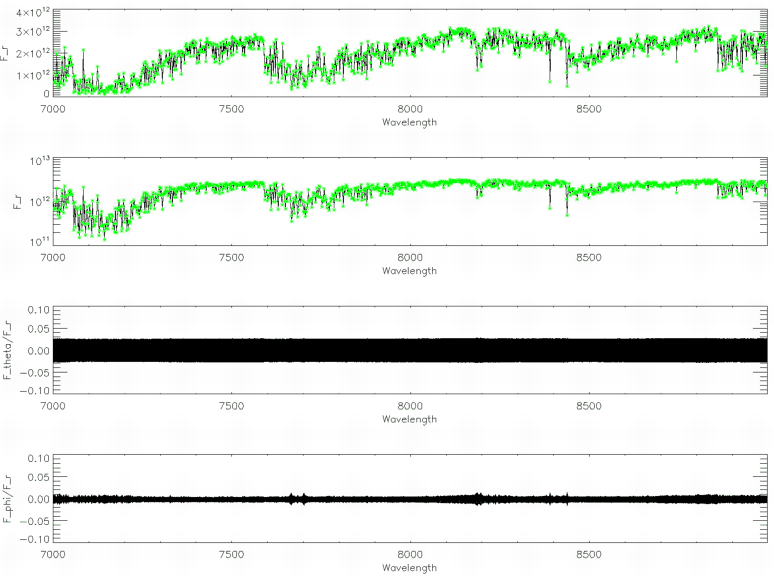Click the Wavelength label under F_theta/F_r plot

[410, 420]
